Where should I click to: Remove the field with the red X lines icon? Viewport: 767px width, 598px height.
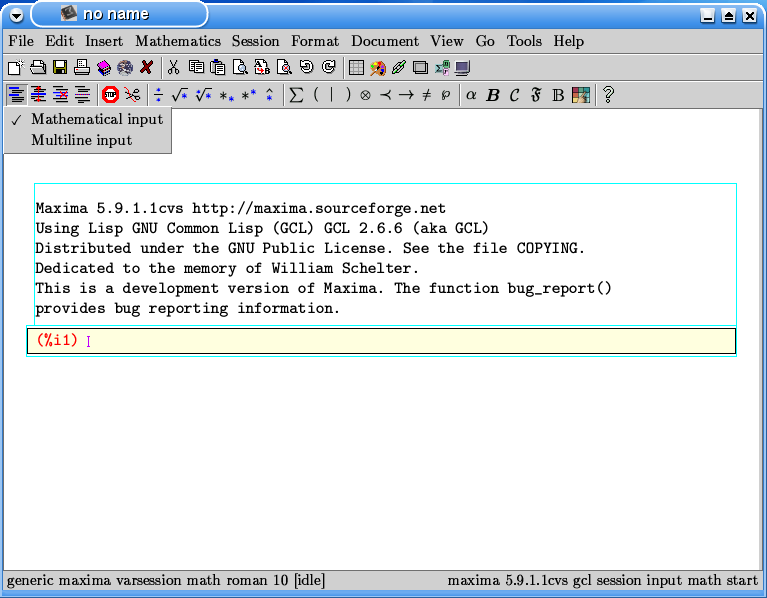pos(61,94)
